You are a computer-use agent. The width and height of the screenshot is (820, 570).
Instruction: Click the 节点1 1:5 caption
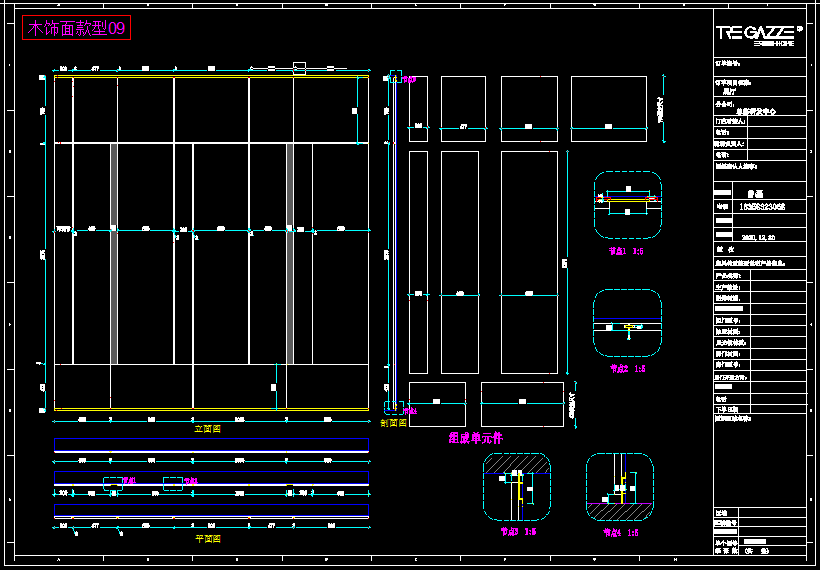[626, 252]
